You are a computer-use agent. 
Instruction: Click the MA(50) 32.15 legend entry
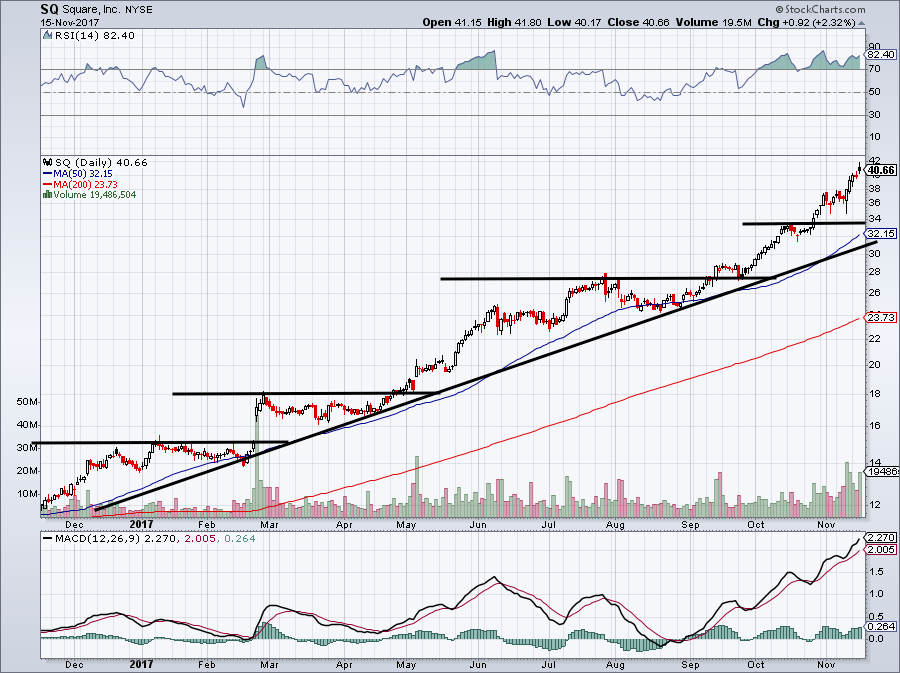[x=77, y=173]
